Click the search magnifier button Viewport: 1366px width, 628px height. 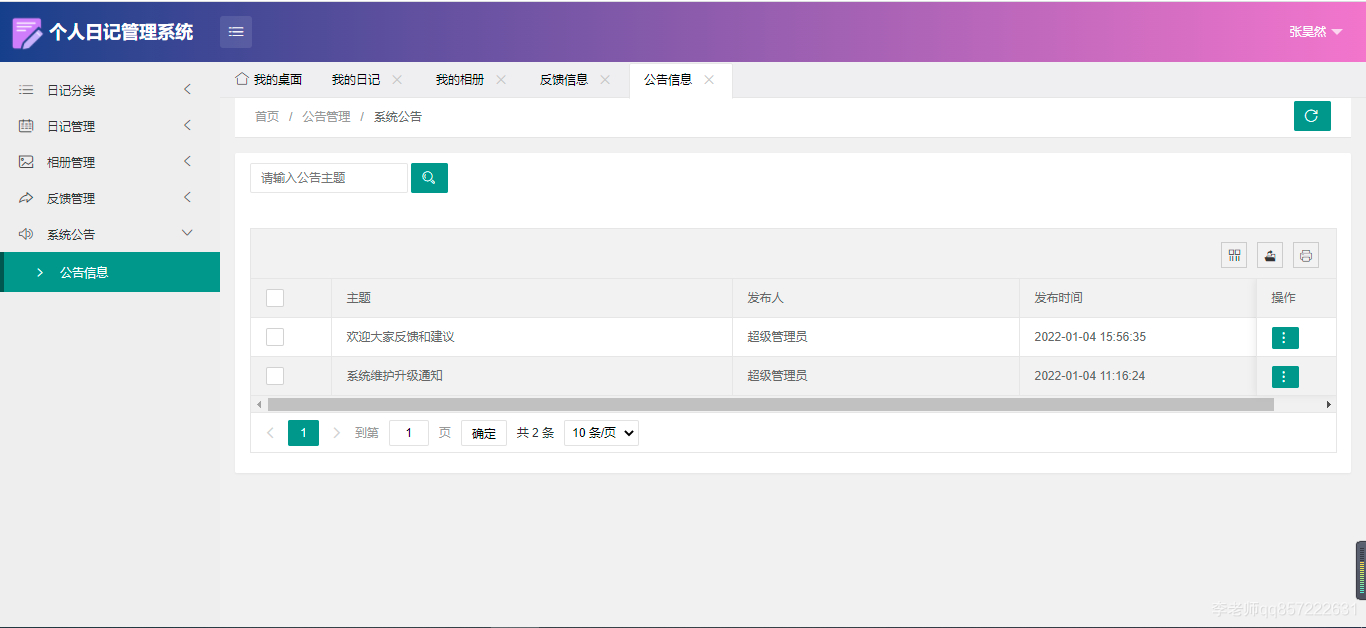tap(429, 178)
